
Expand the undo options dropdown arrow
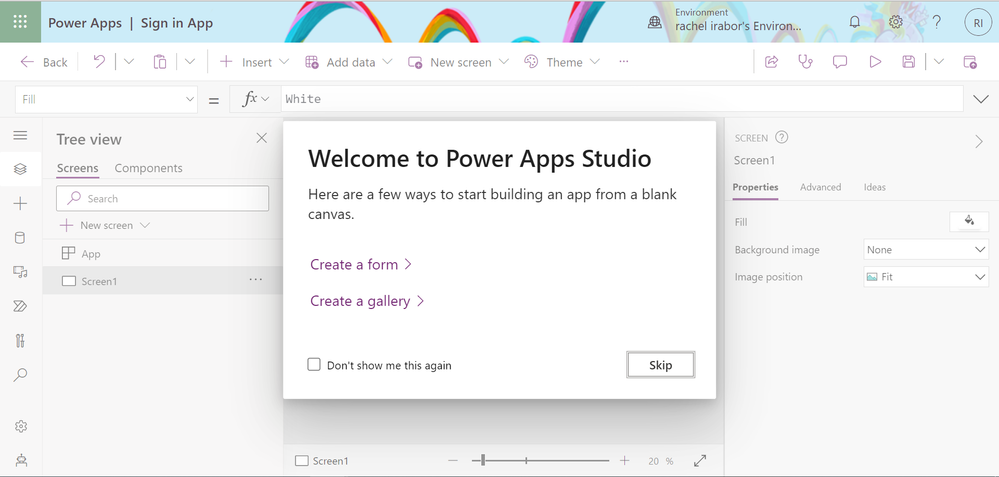[x=129, y=62]
